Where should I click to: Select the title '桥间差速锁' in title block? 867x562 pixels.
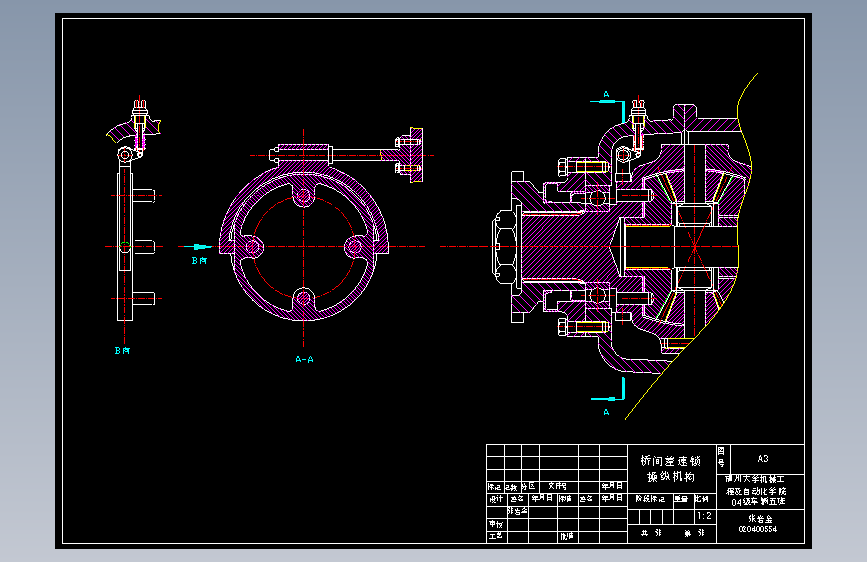[671, 461]
